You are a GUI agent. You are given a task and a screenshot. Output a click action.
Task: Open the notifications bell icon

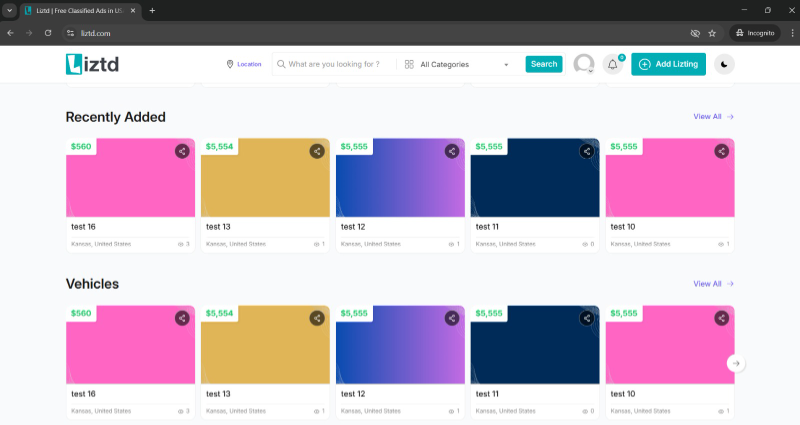click(612, 64)
